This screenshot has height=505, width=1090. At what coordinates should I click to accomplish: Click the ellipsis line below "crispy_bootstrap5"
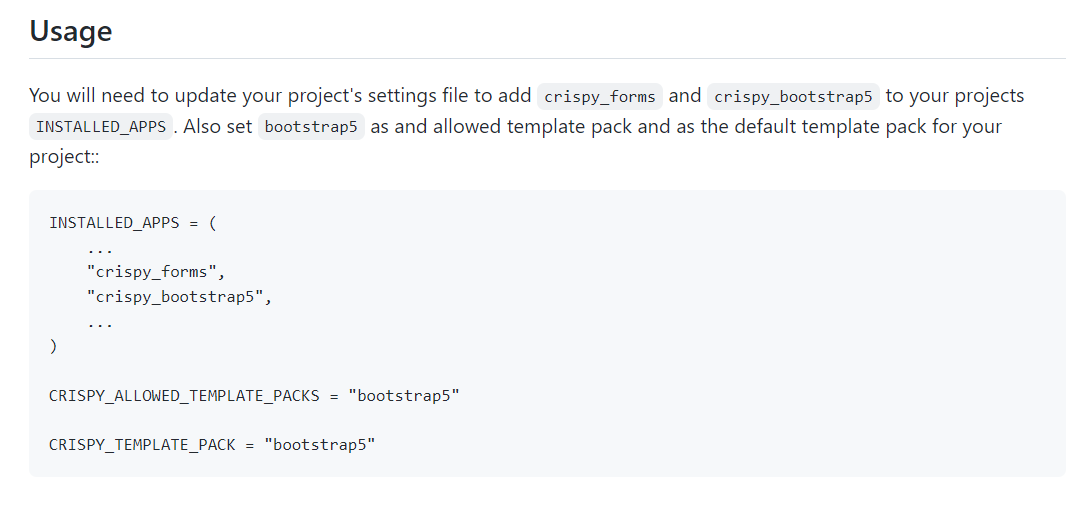tap(100, 322)
